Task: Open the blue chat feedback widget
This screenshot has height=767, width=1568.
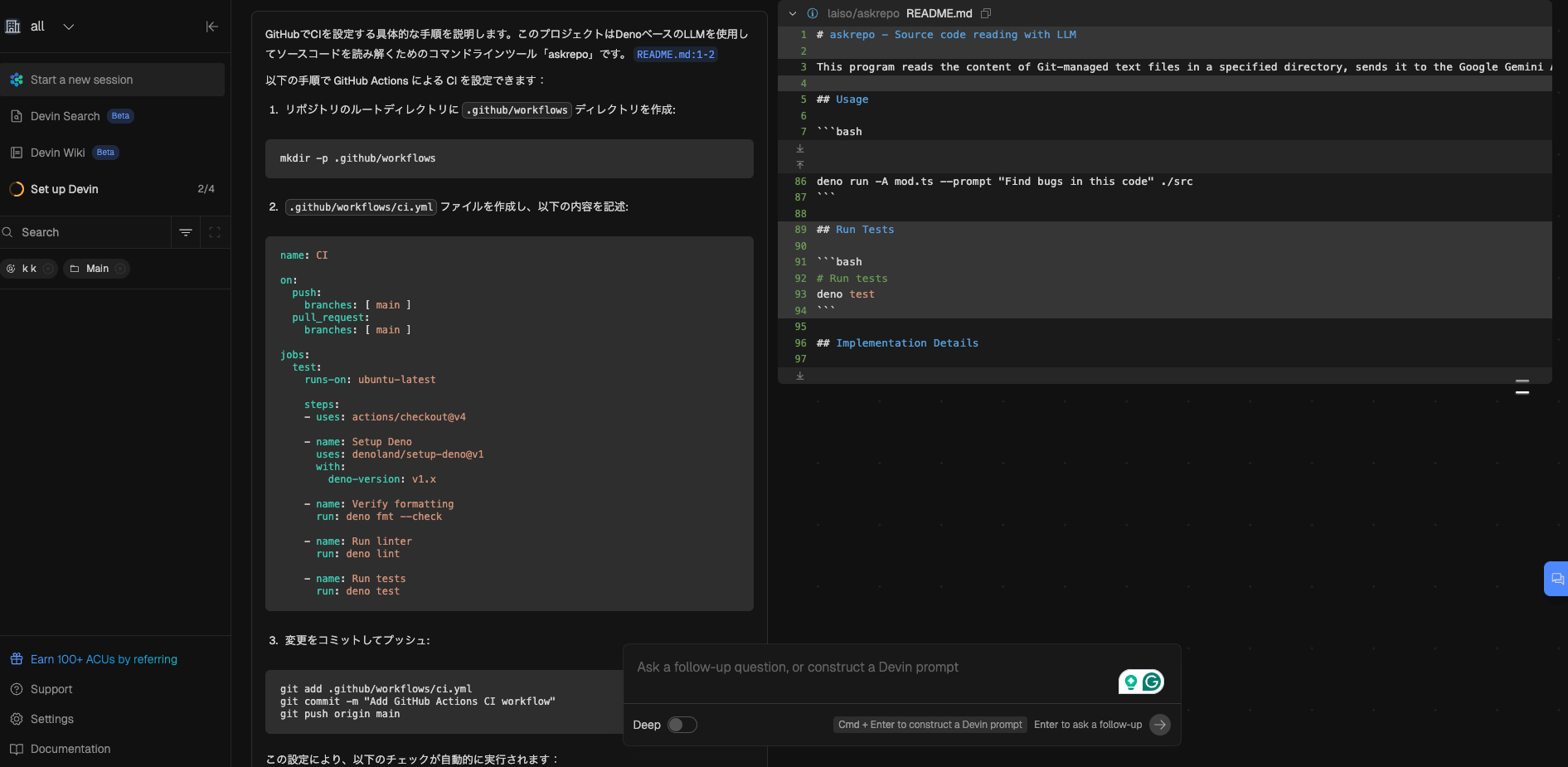Action: point(1556,579)
